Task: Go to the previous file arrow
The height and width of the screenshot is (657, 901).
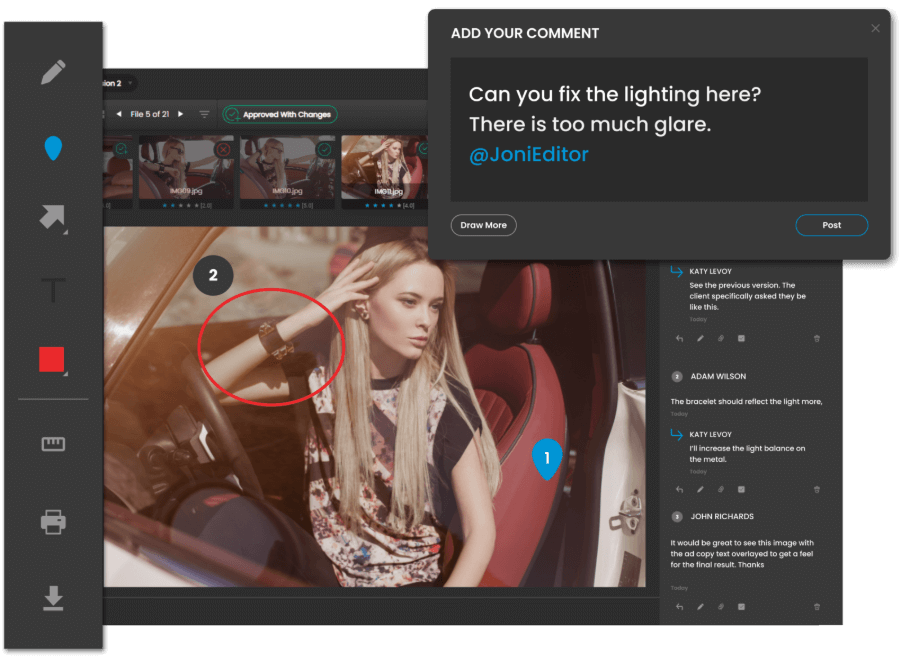Action: click(x=119, y=114)
